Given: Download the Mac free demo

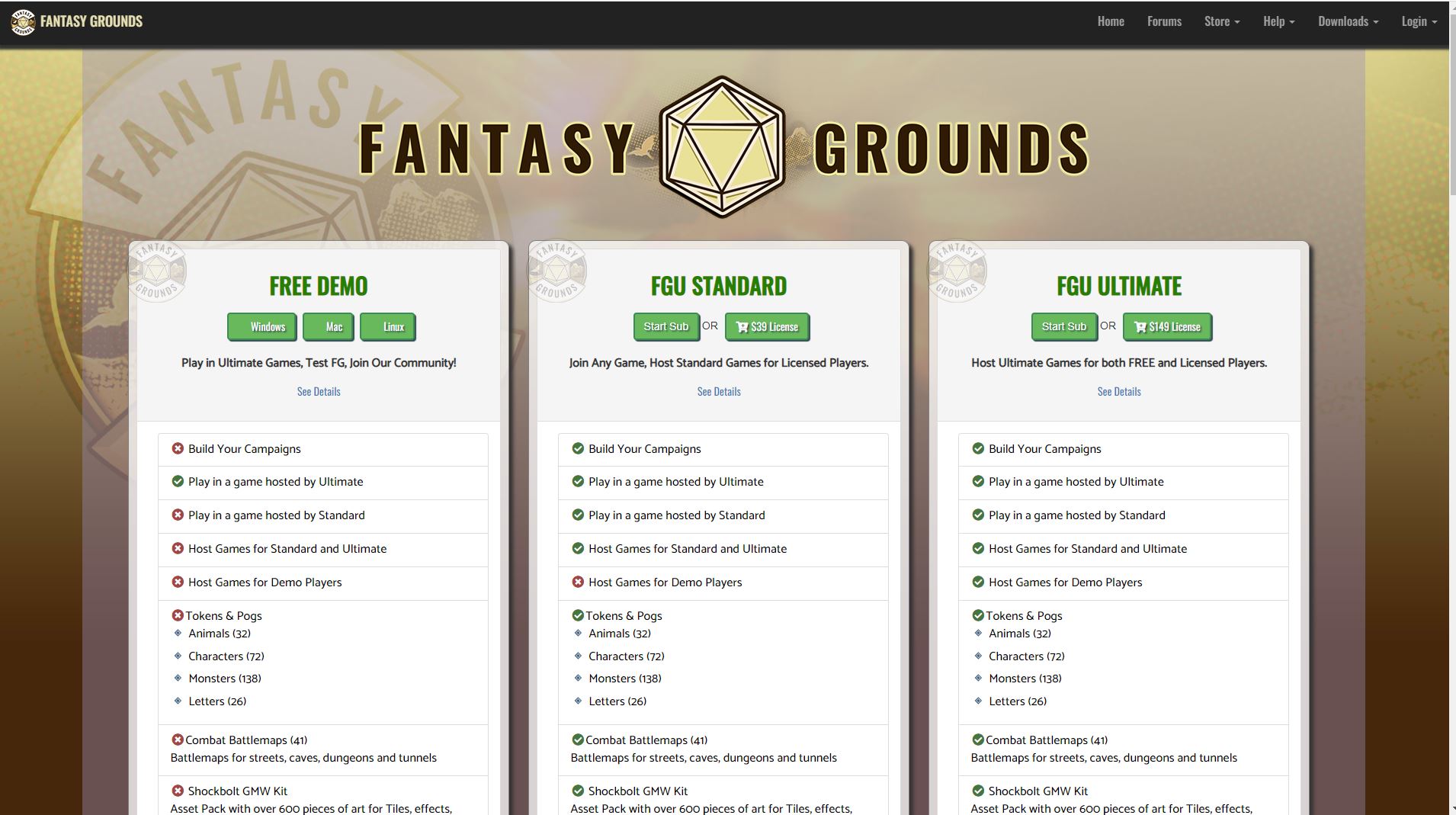Looking at the screenshot, I should pos(329,327).
